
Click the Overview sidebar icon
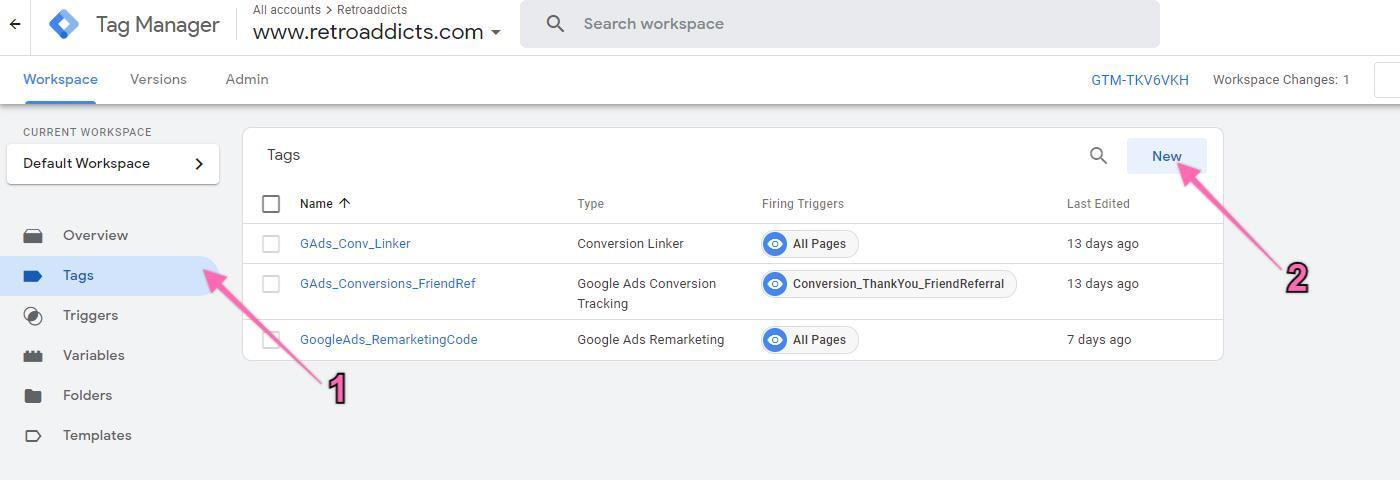point(33,236)
